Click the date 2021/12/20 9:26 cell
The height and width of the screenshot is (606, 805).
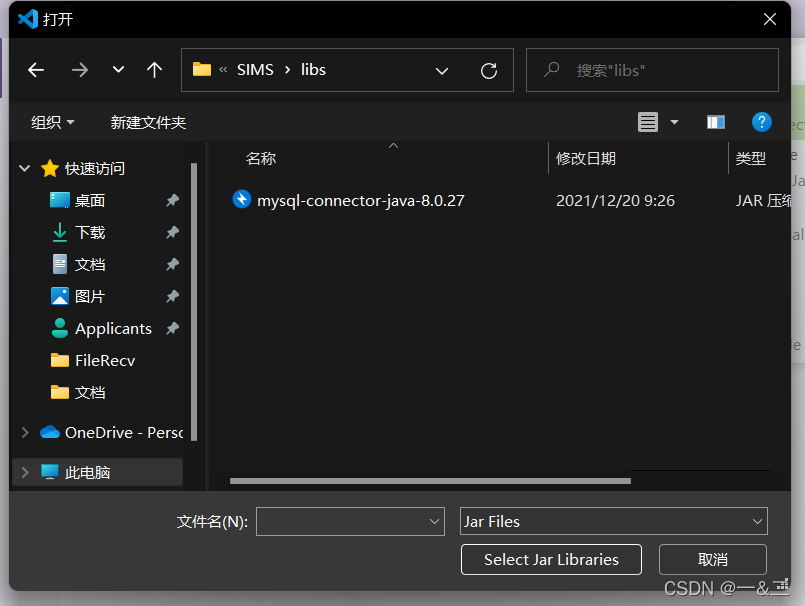click(x=615, y=200)
